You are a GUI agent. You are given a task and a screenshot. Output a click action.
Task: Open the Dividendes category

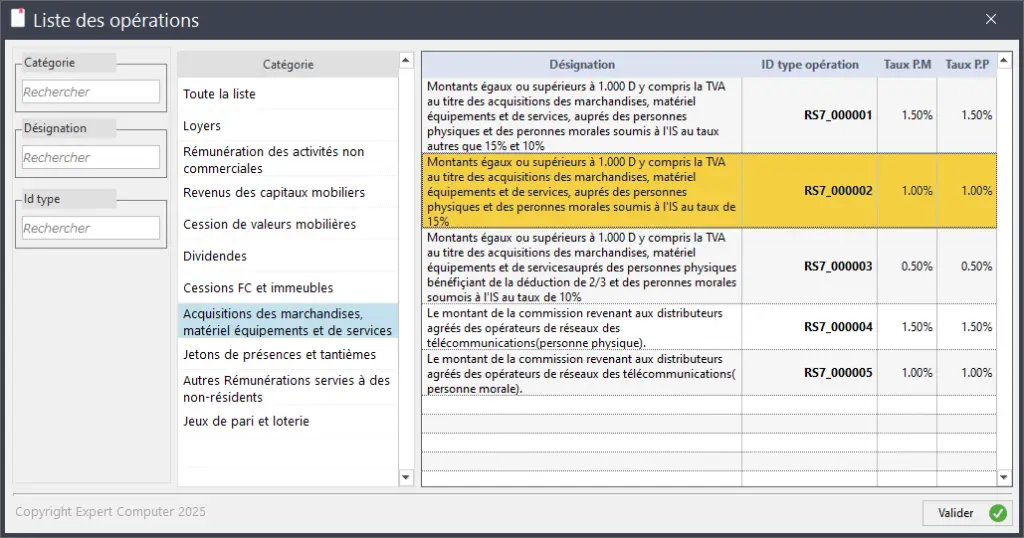215,256
